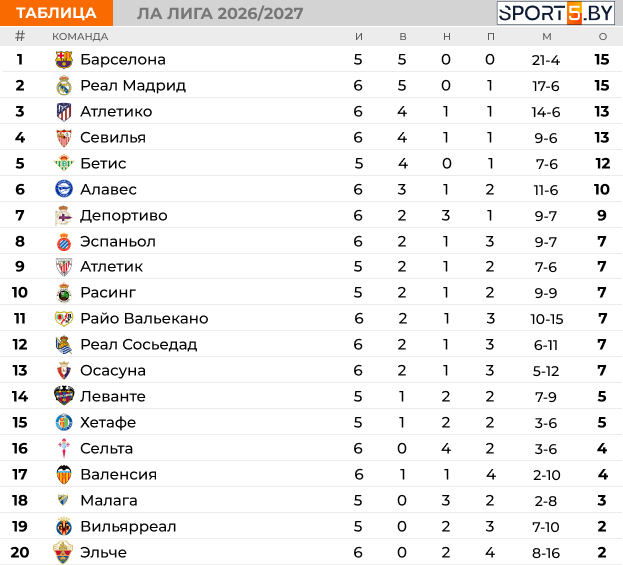Open the SPORT5.BY logo link
This screenshot has width=623, height=565.
click(x=556, y=13)
